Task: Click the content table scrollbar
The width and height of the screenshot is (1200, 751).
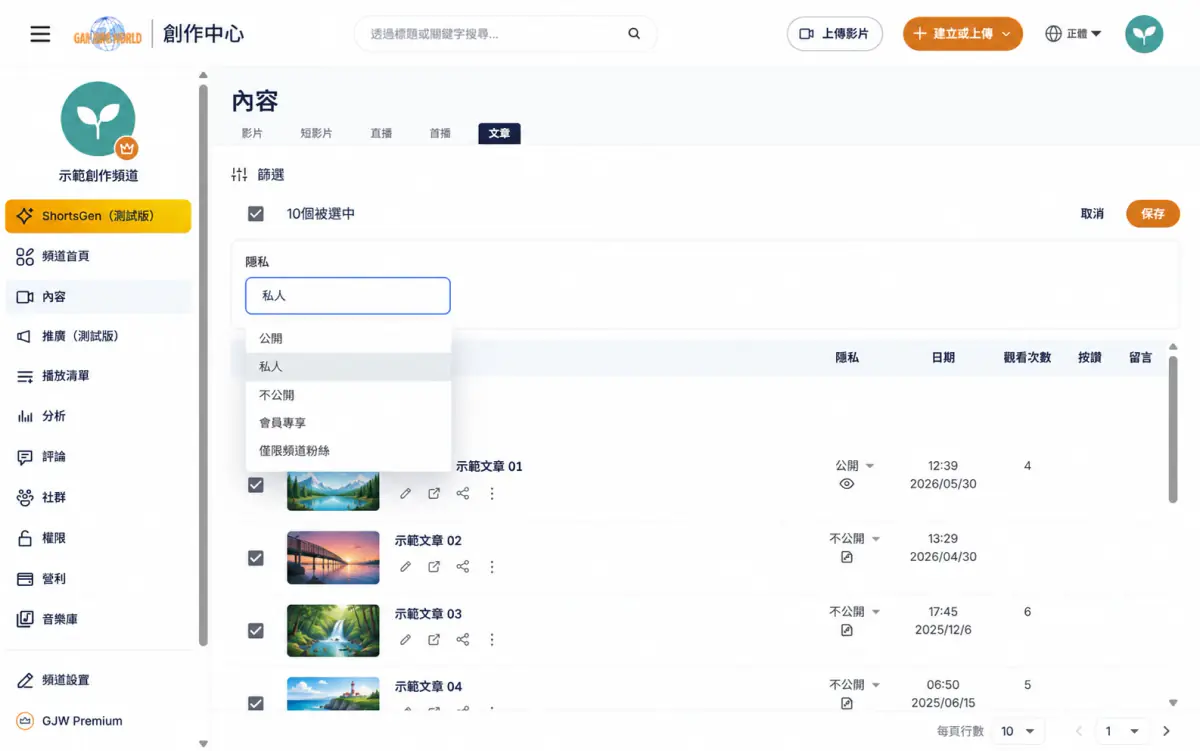Action: coord(1173,430)
